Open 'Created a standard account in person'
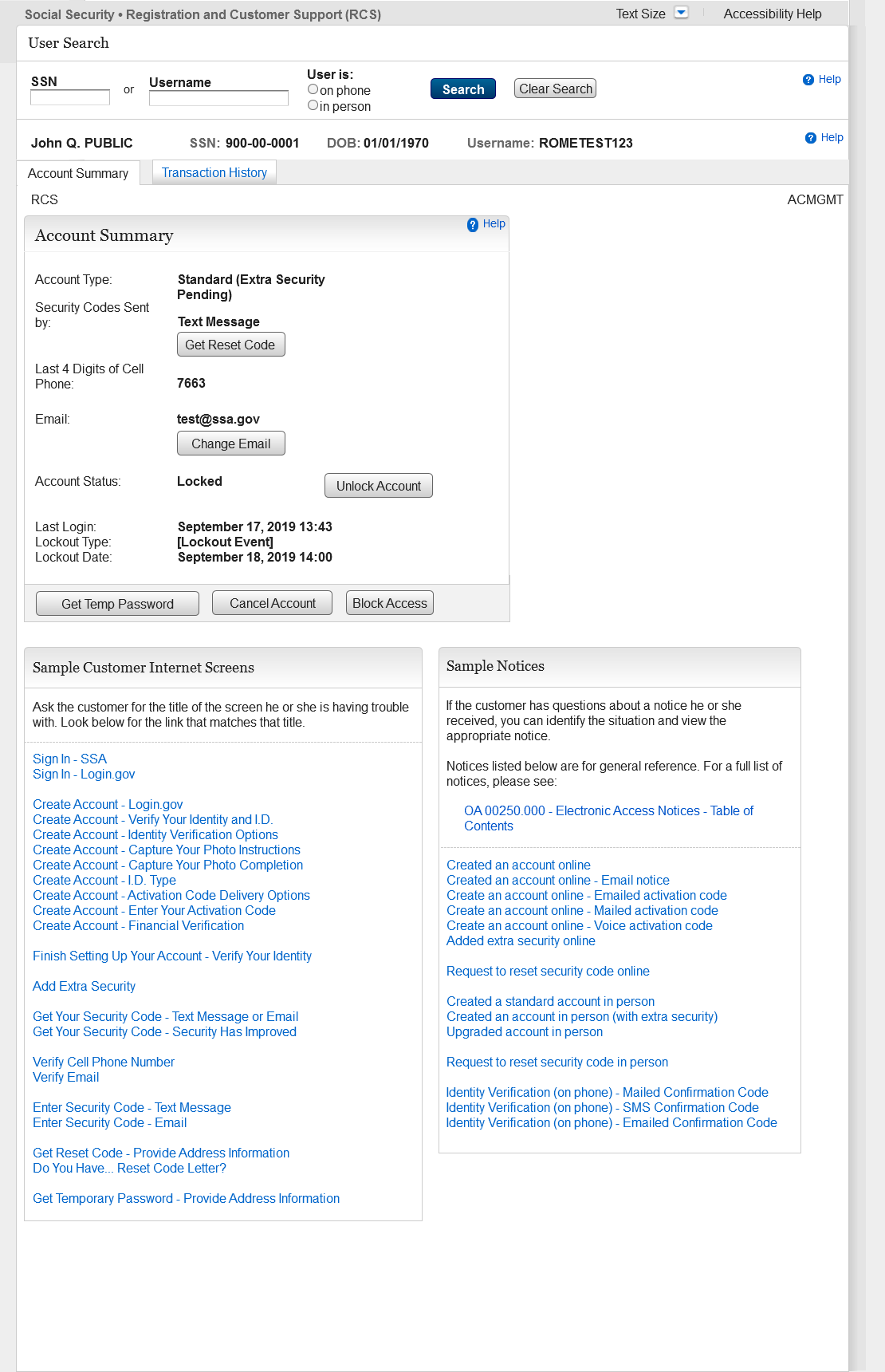The width and height of the screenshot is (885, 1372). point(550,1001)
